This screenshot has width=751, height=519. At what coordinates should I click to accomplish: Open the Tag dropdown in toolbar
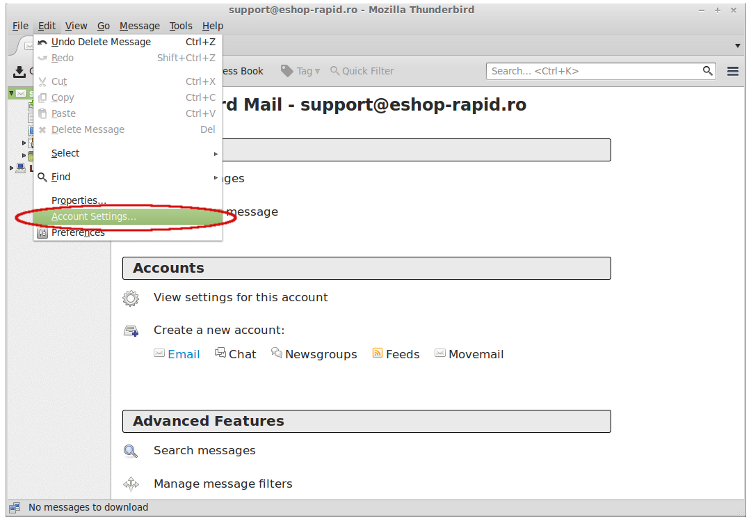point(301,71)
